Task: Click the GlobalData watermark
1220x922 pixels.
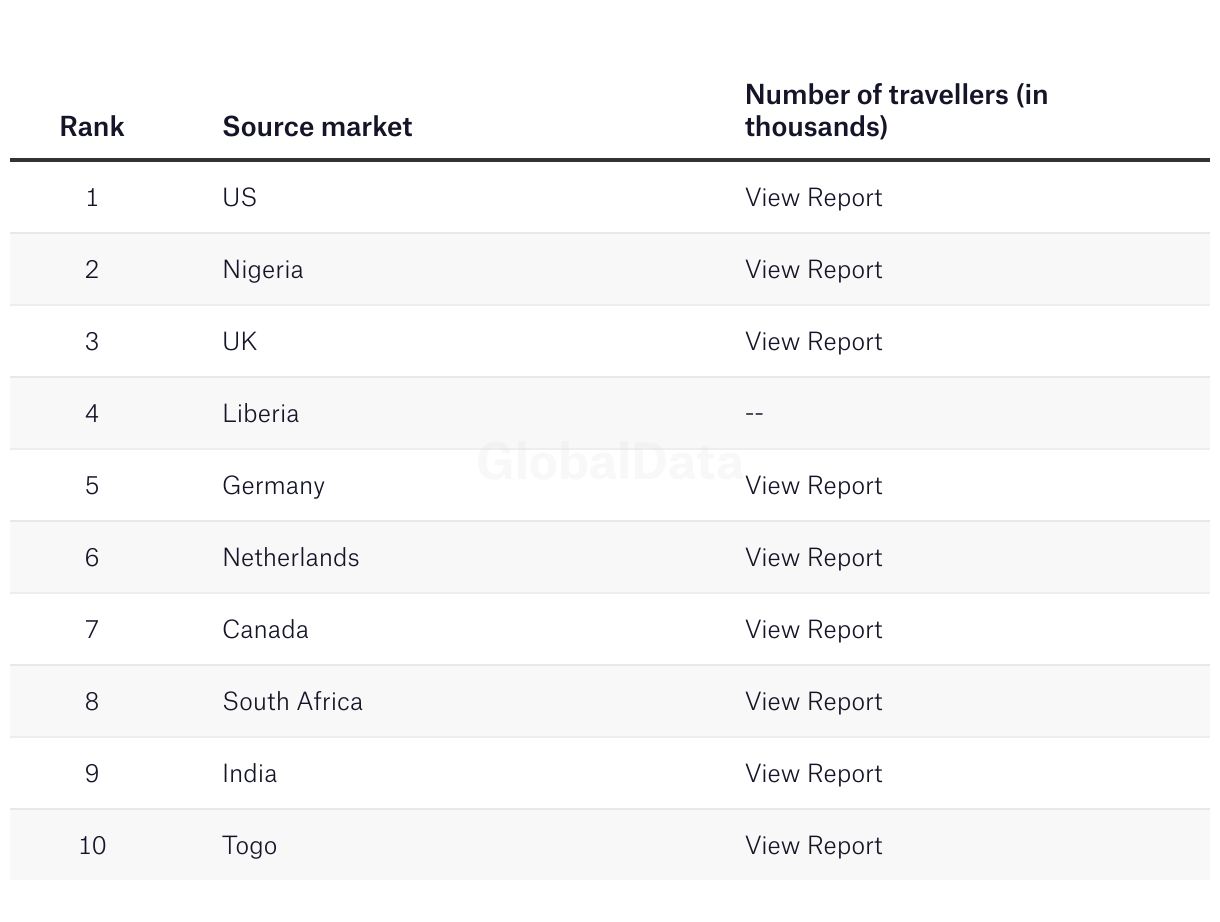Action: pos(609,462)
